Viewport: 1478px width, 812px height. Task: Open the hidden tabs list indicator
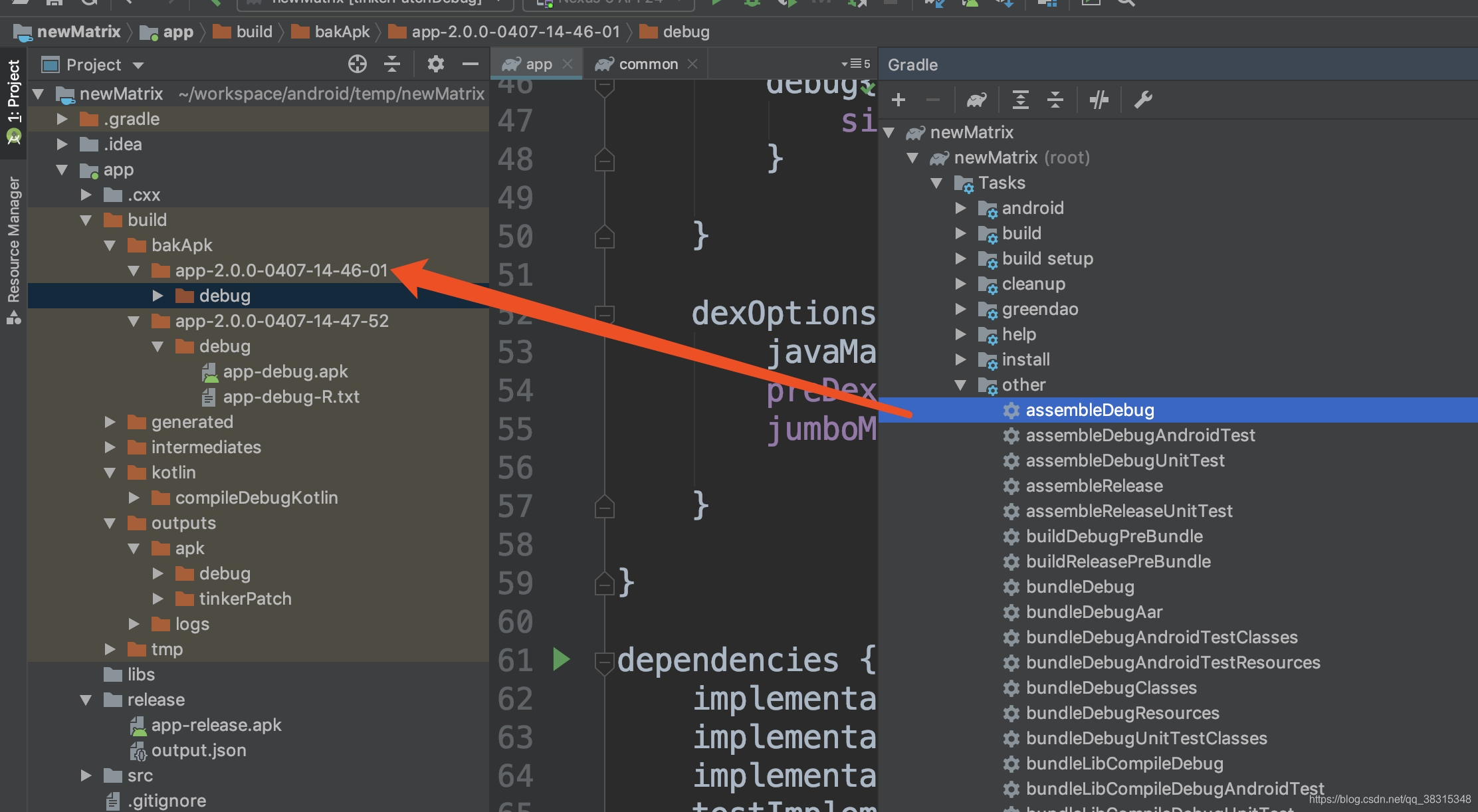[855, 64]
